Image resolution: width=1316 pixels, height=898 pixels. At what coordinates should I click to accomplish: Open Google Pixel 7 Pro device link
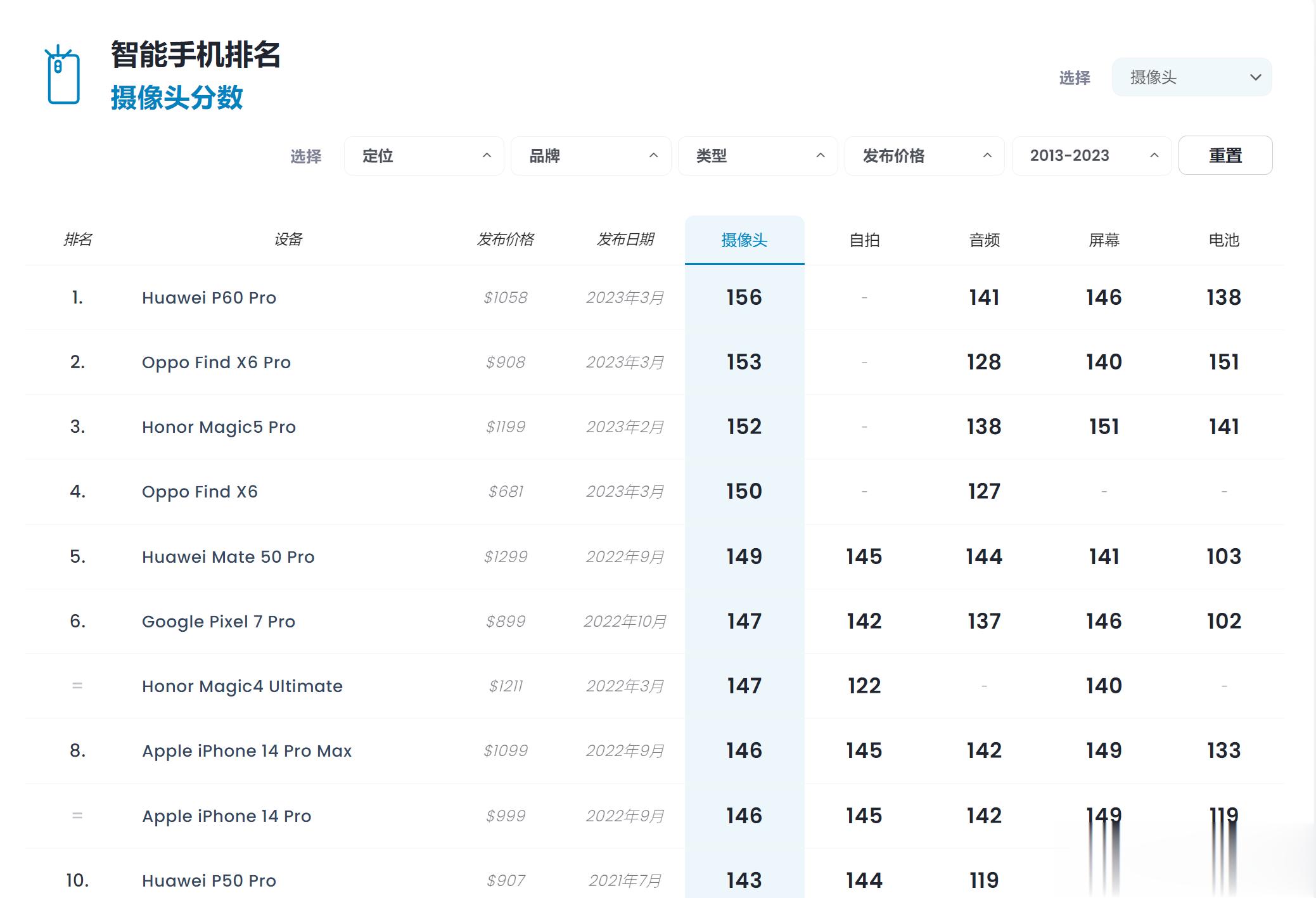pos(219,622)
